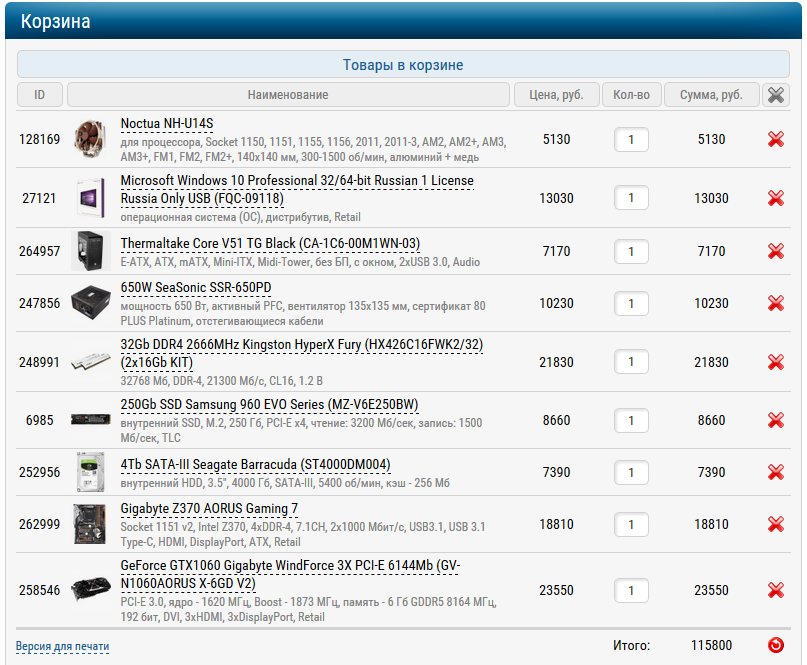Open Gigabyte Z370 AORUS Gaming 7 link

pos(209,509)
